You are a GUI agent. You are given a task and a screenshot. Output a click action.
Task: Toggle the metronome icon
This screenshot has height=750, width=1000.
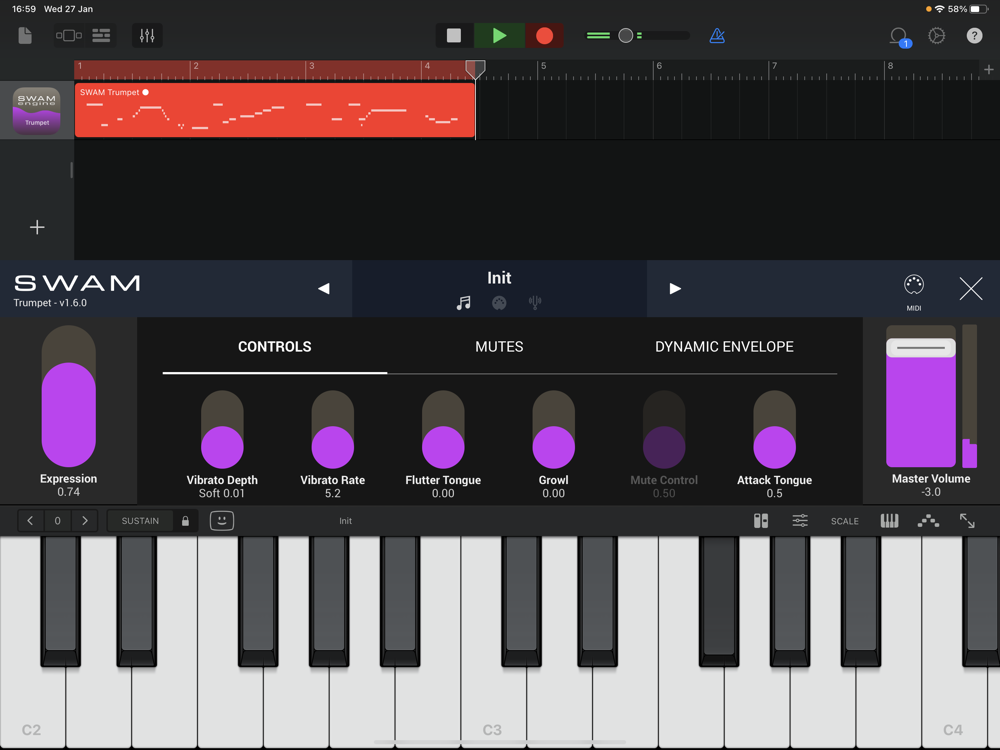coord(717,36)
